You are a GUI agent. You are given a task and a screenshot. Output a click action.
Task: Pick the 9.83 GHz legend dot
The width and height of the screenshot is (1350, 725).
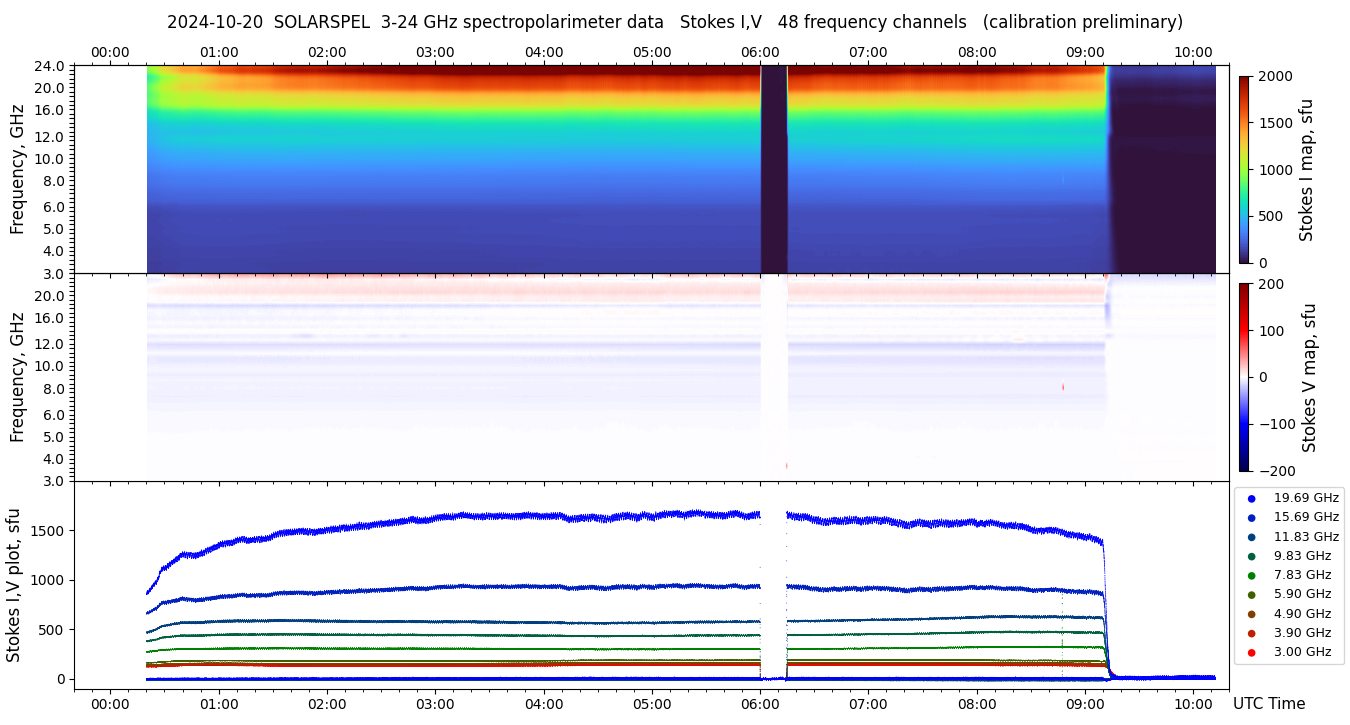(x=1251, y=556)
